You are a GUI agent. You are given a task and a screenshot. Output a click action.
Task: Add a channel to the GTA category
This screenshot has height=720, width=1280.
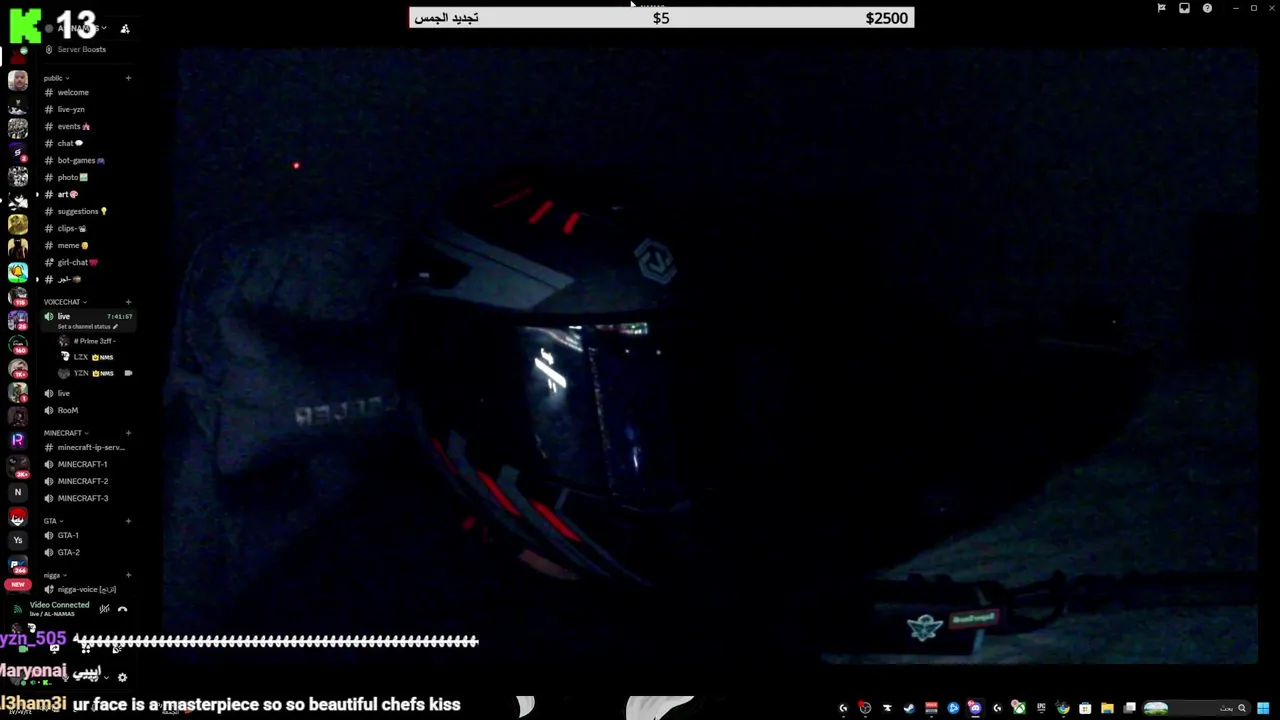128,521
